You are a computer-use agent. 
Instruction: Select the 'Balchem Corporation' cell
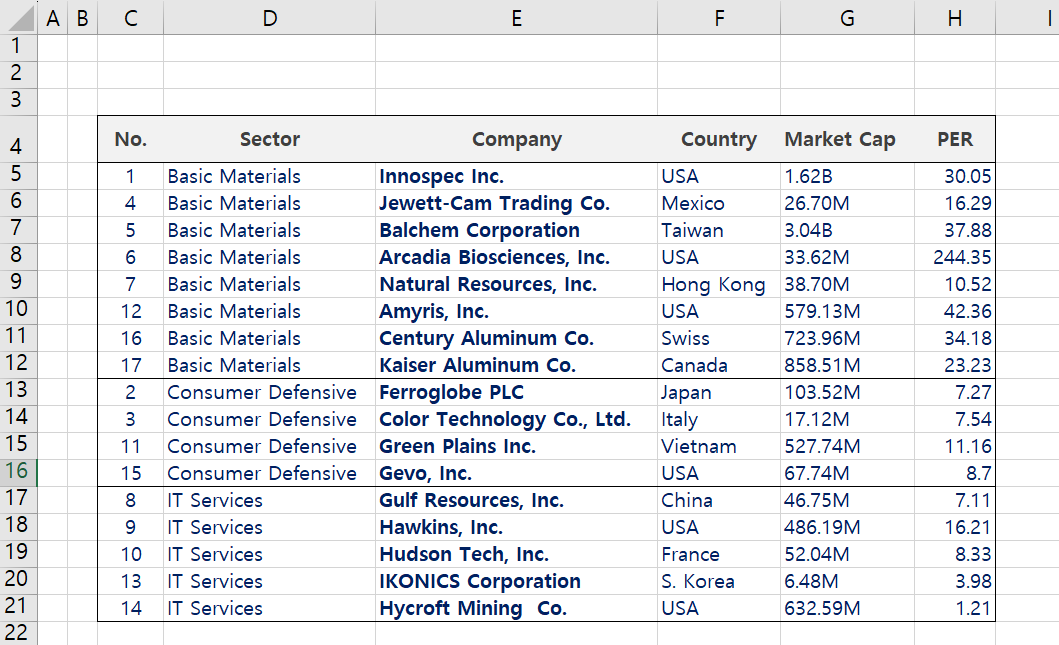(x=516, y=230)
